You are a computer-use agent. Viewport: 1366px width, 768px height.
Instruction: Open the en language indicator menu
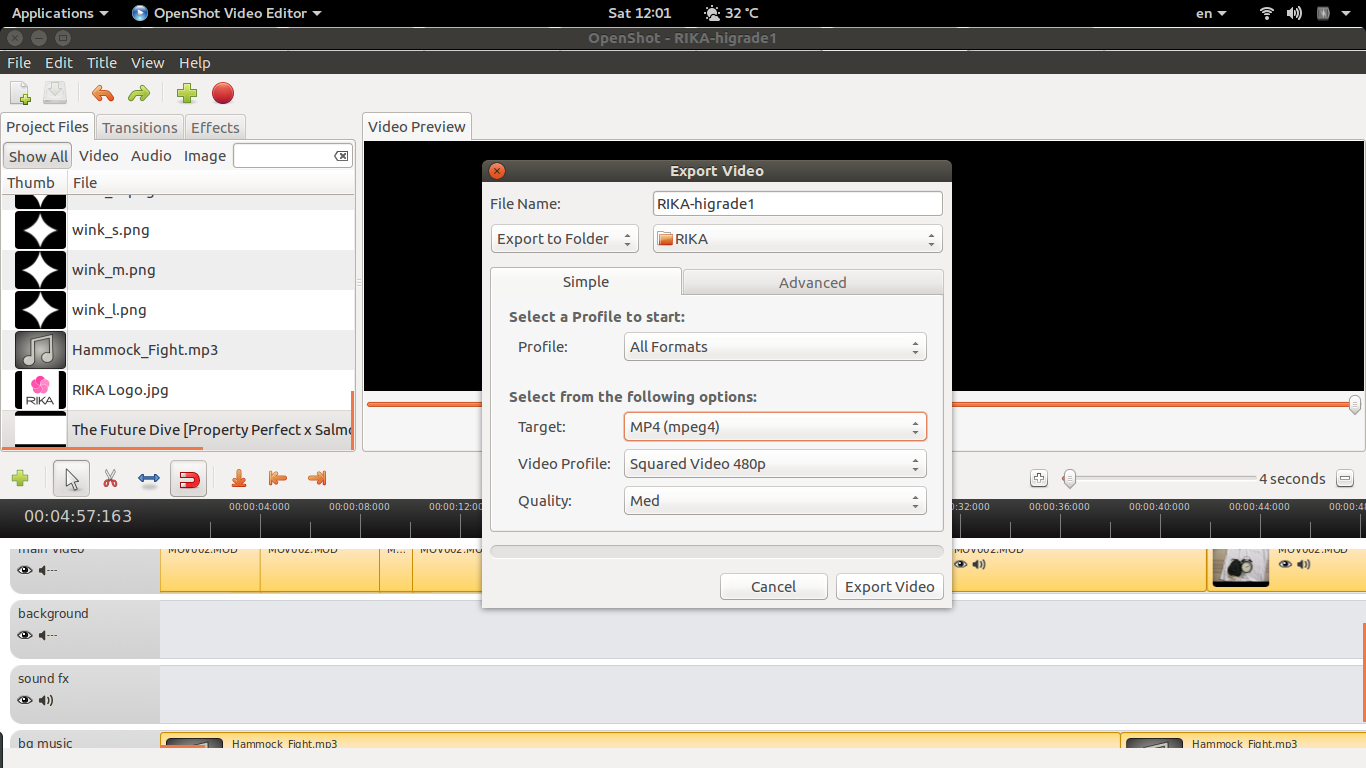[x=1211, y=13]
